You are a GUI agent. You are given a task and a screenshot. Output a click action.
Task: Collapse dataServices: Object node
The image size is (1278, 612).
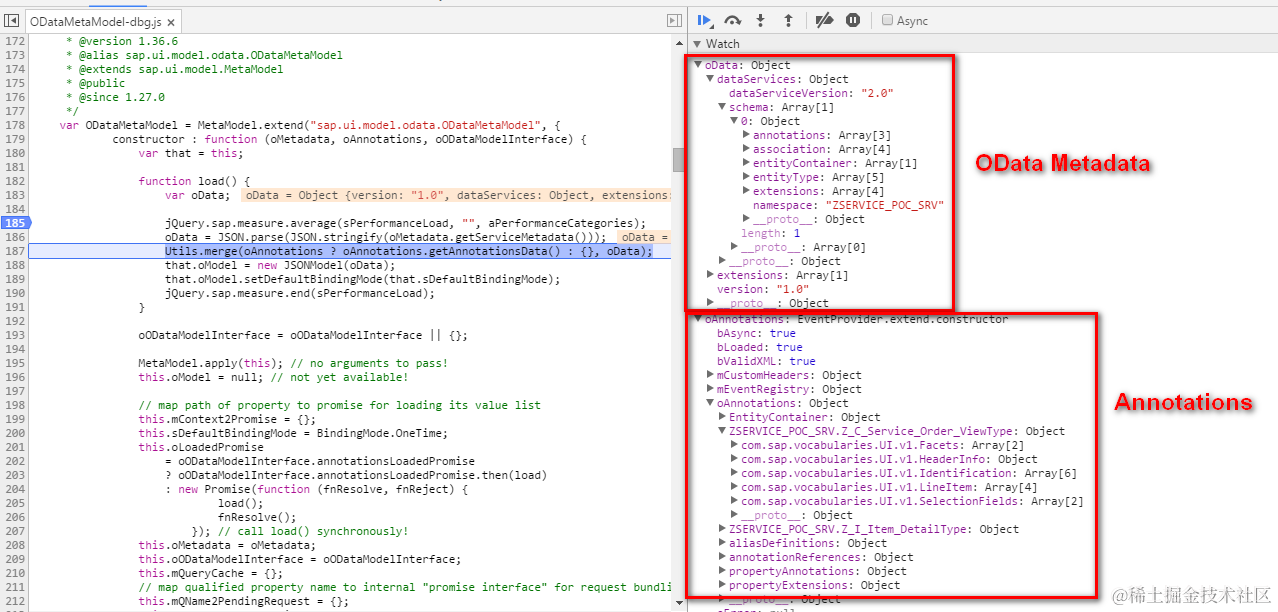710,79
